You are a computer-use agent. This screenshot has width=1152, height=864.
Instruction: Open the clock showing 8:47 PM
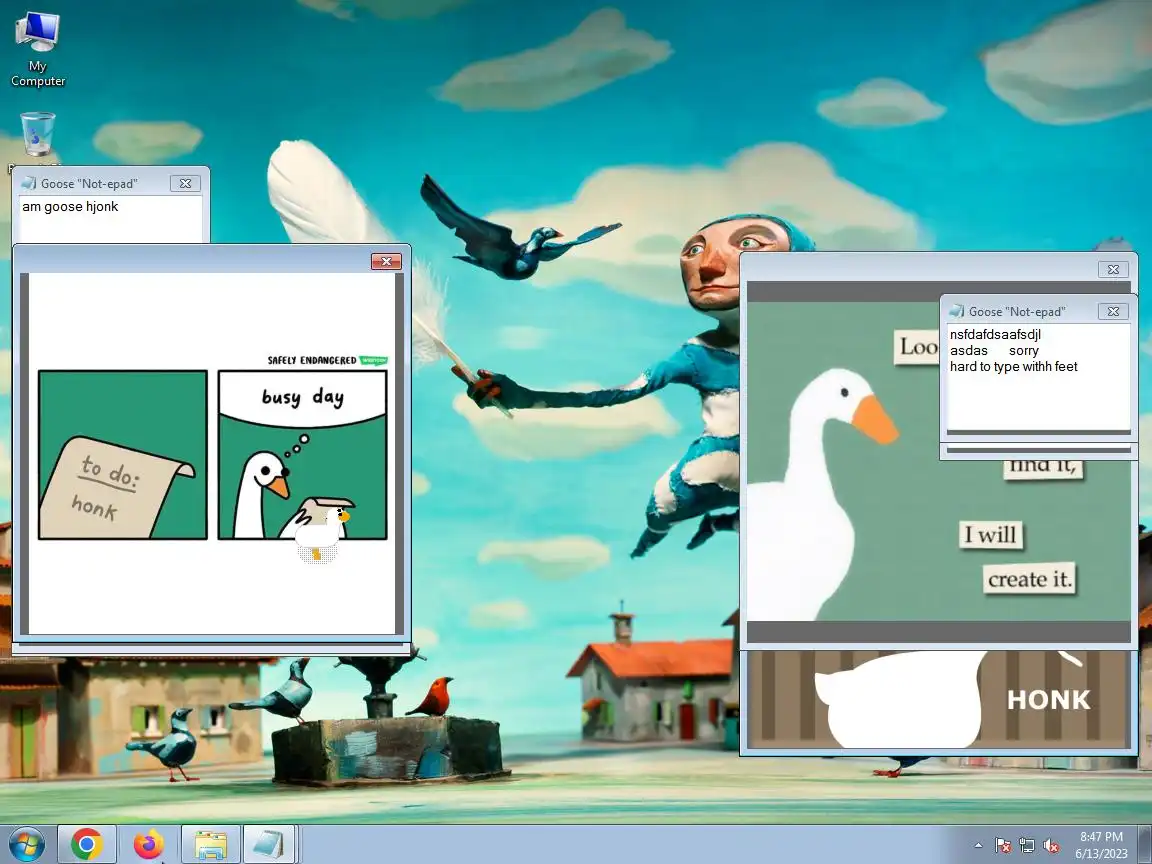1101,845
